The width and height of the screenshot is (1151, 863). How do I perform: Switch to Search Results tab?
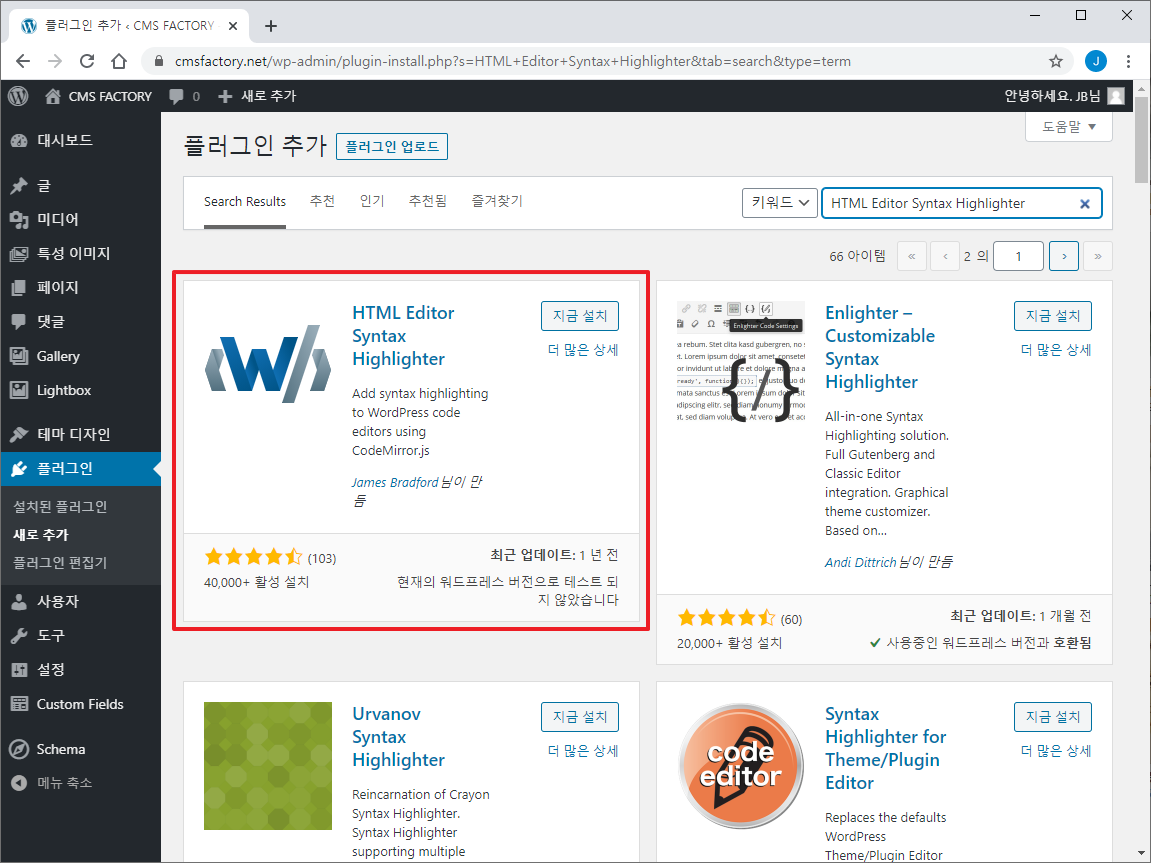click(245, 202)
